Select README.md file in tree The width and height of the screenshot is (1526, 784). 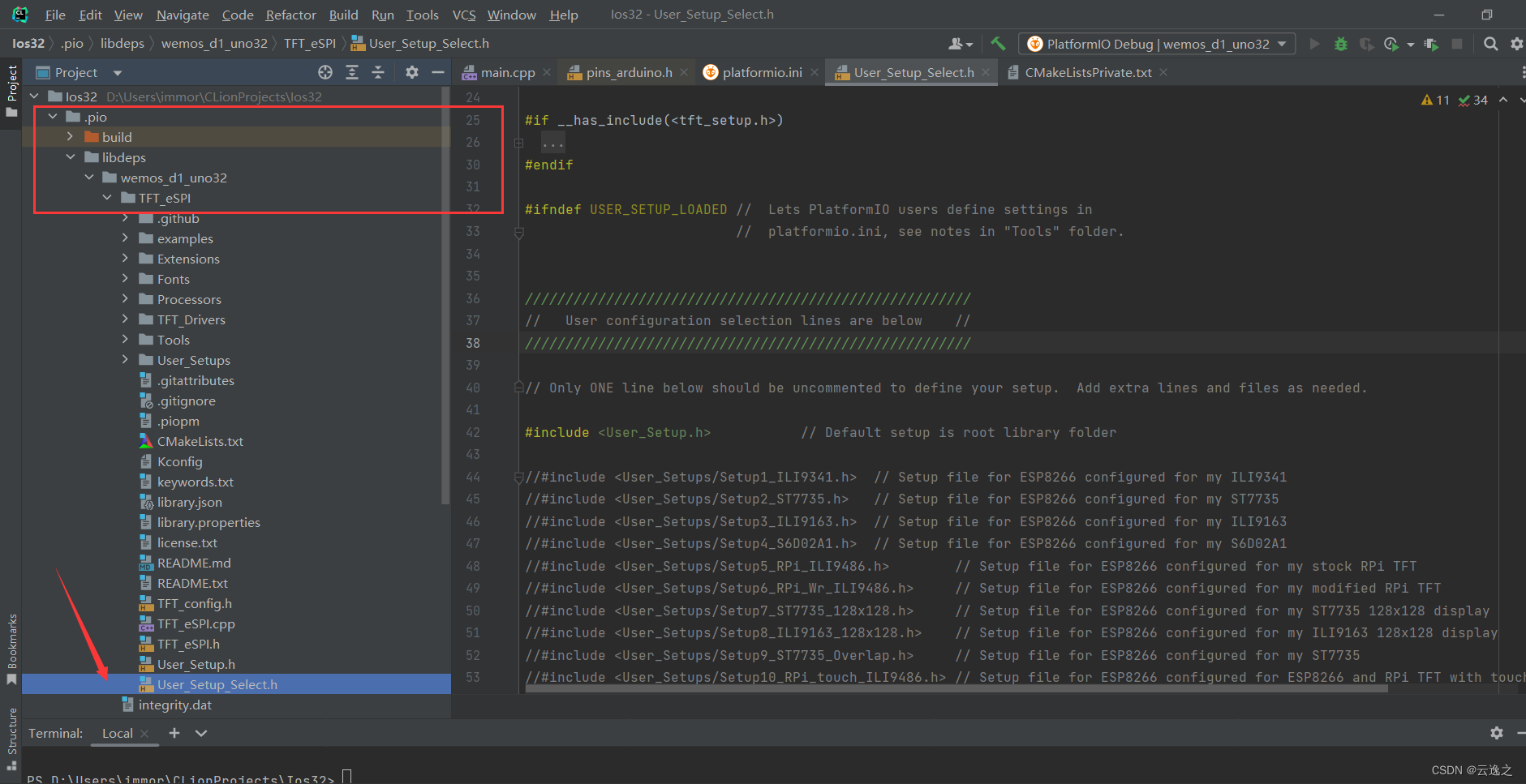point(193,563)
